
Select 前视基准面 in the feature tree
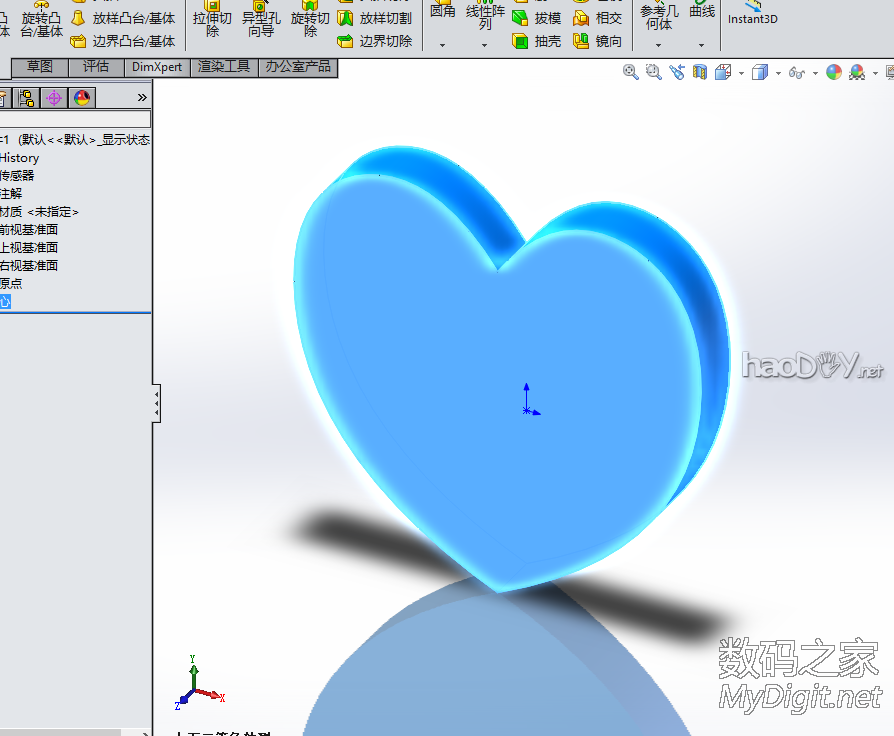pos(30,230)
